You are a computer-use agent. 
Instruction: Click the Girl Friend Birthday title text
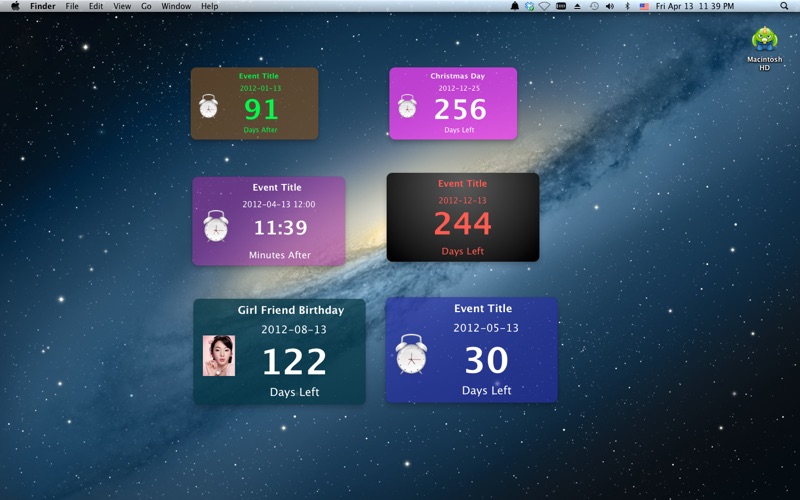(x=290, y=310)
